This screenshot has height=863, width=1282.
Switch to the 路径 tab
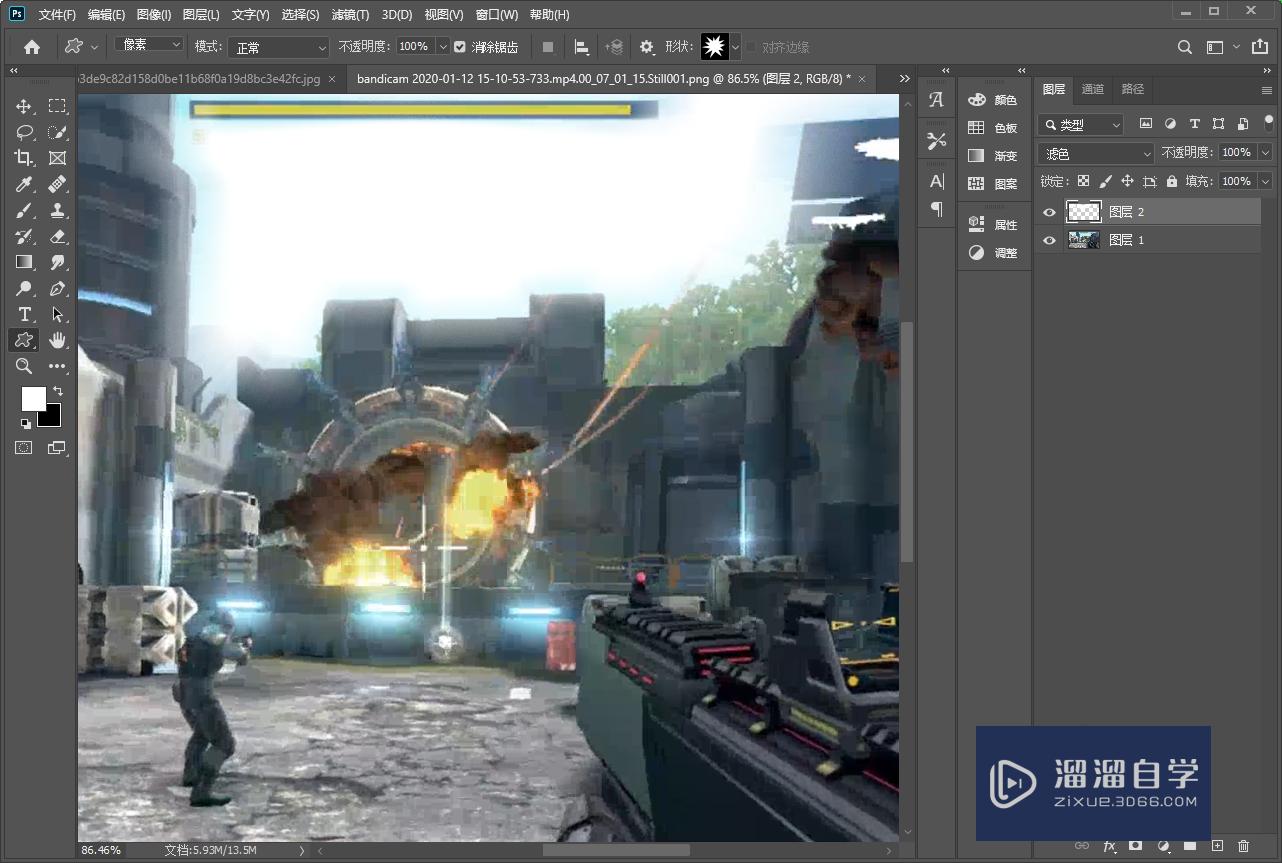(1132, 89)
